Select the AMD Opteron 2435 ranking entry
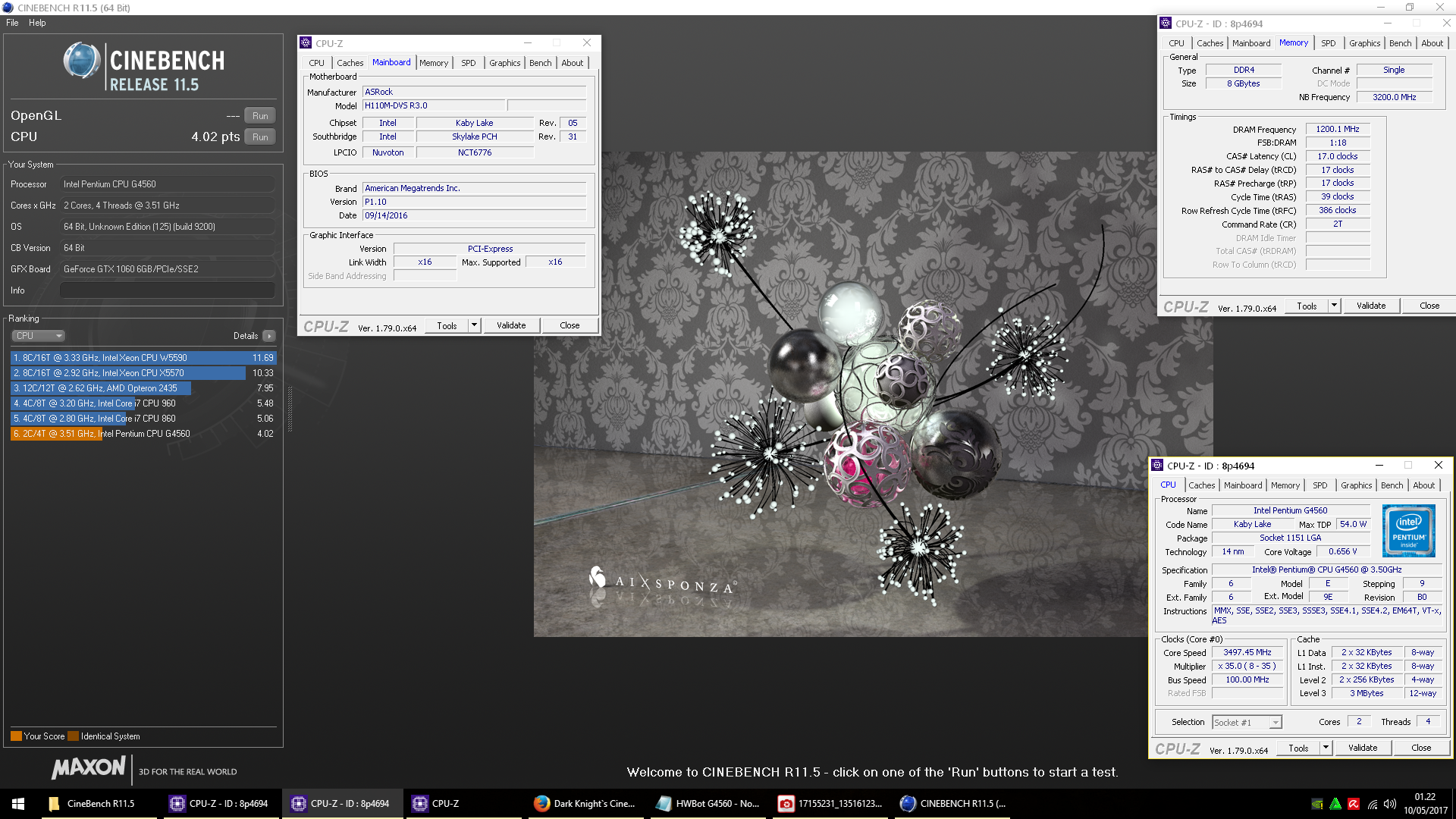The height and width of the screenshot is (819, 1456). (x=143, y=388)
